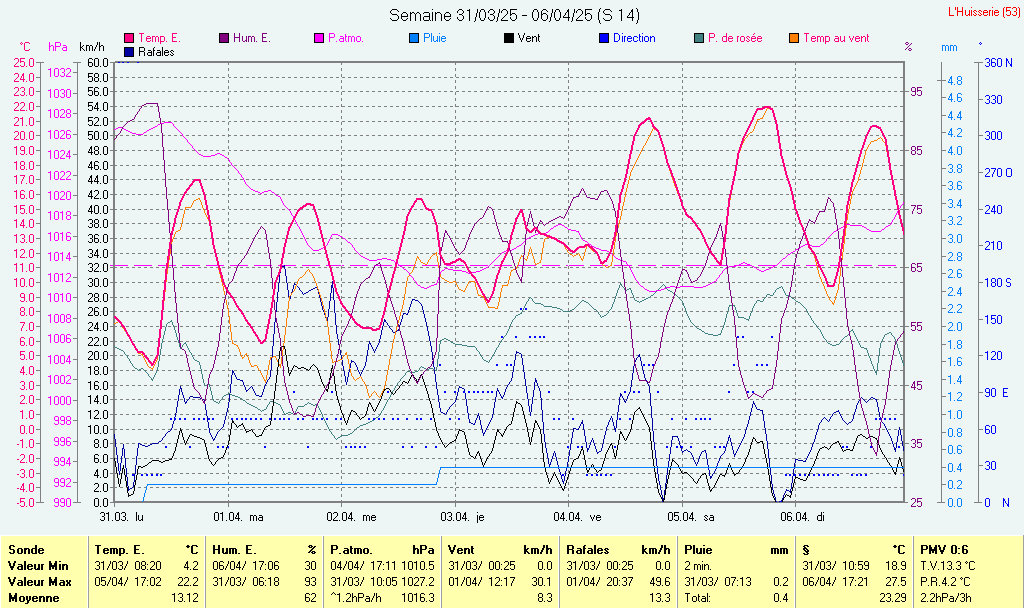This screenshot has width=1024, height=608.
Task: Click the 'mm' rain axis unit label above the chart
Action: [949, 47]
